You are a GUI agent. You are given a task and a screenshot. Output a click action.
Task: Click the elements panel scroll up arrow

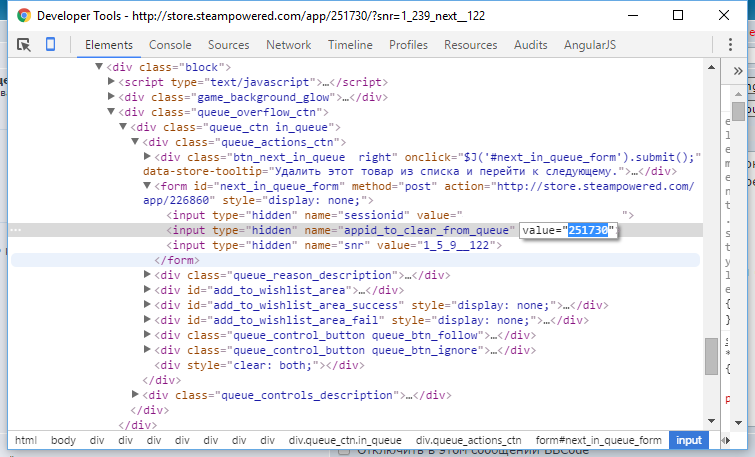712,67
